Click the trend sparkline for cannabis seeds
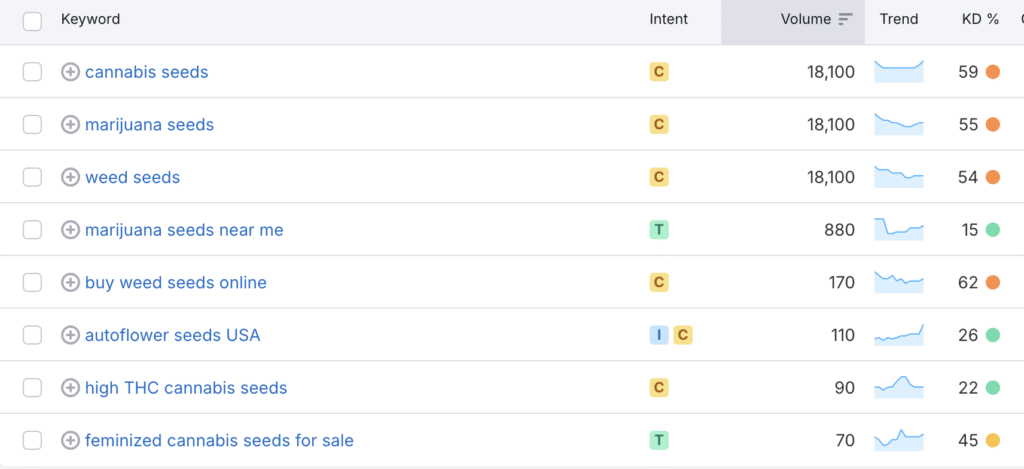This screenshot has height=469, width=1024. coord(899,72)
